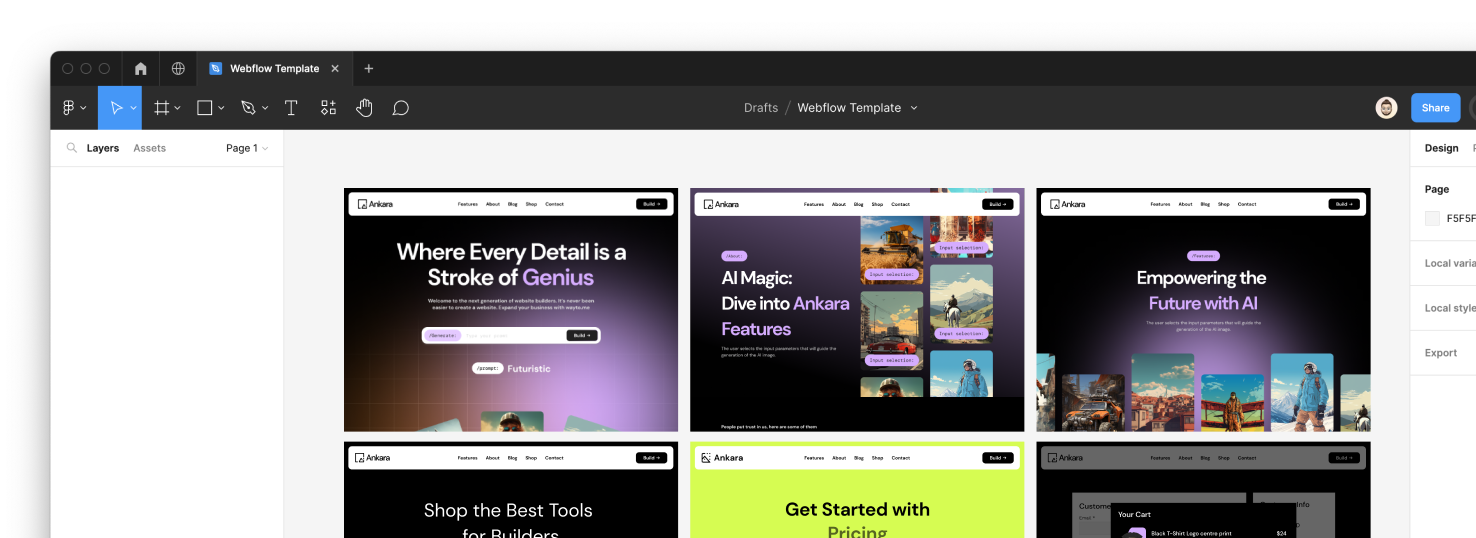
Task: Click Build button in AI Magic frame nav
Action: [997, 204]
